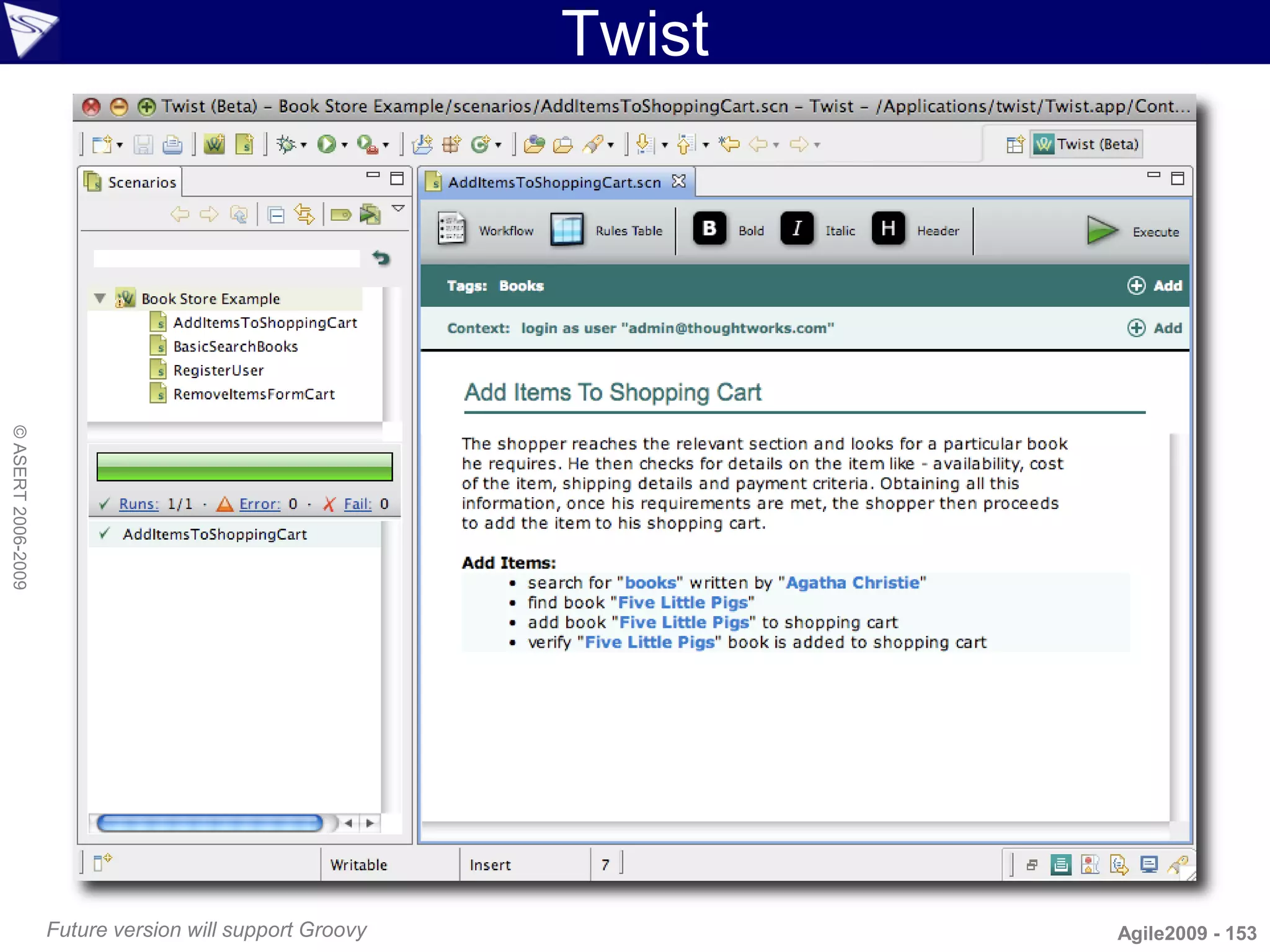Click the blue monitor console icon in status bar

[x=1149, y=864]
